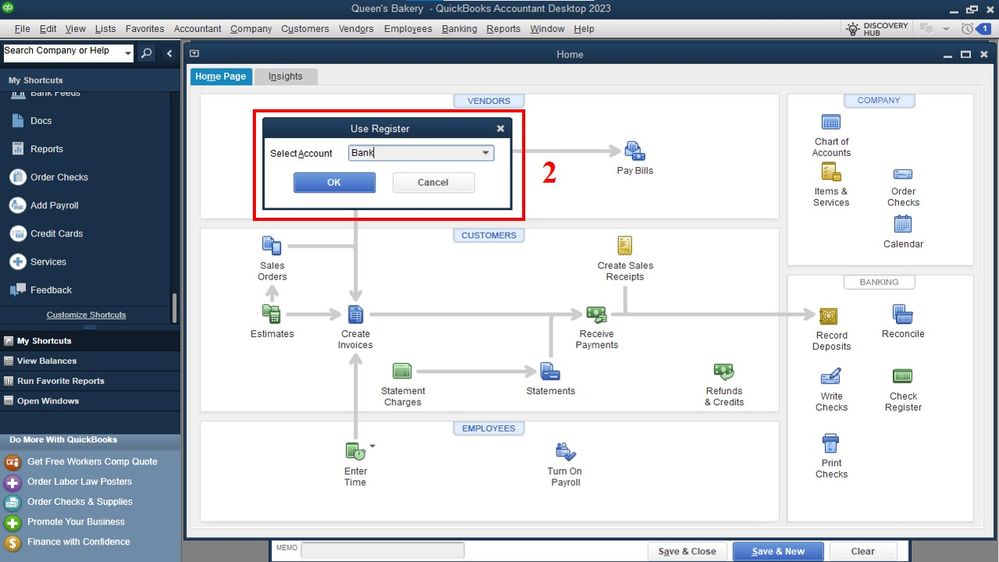Image resolution: width=999 pixels, height=562 pixels.
Task: Open the reminders clock icon
Action: click(x=967, y=29)
